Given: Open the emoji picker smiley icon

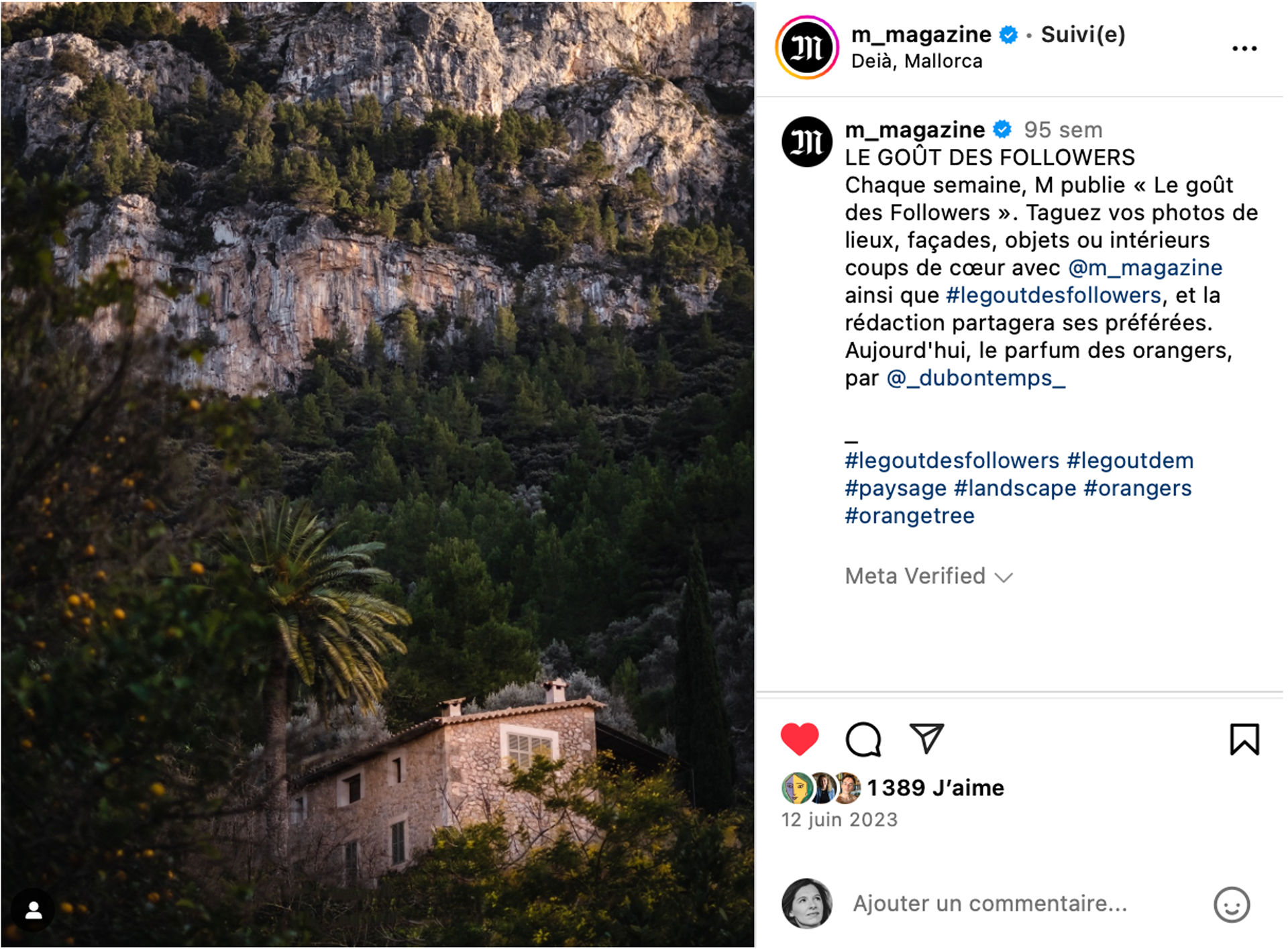Looking at the screenshot, I should coord(1232,905).
